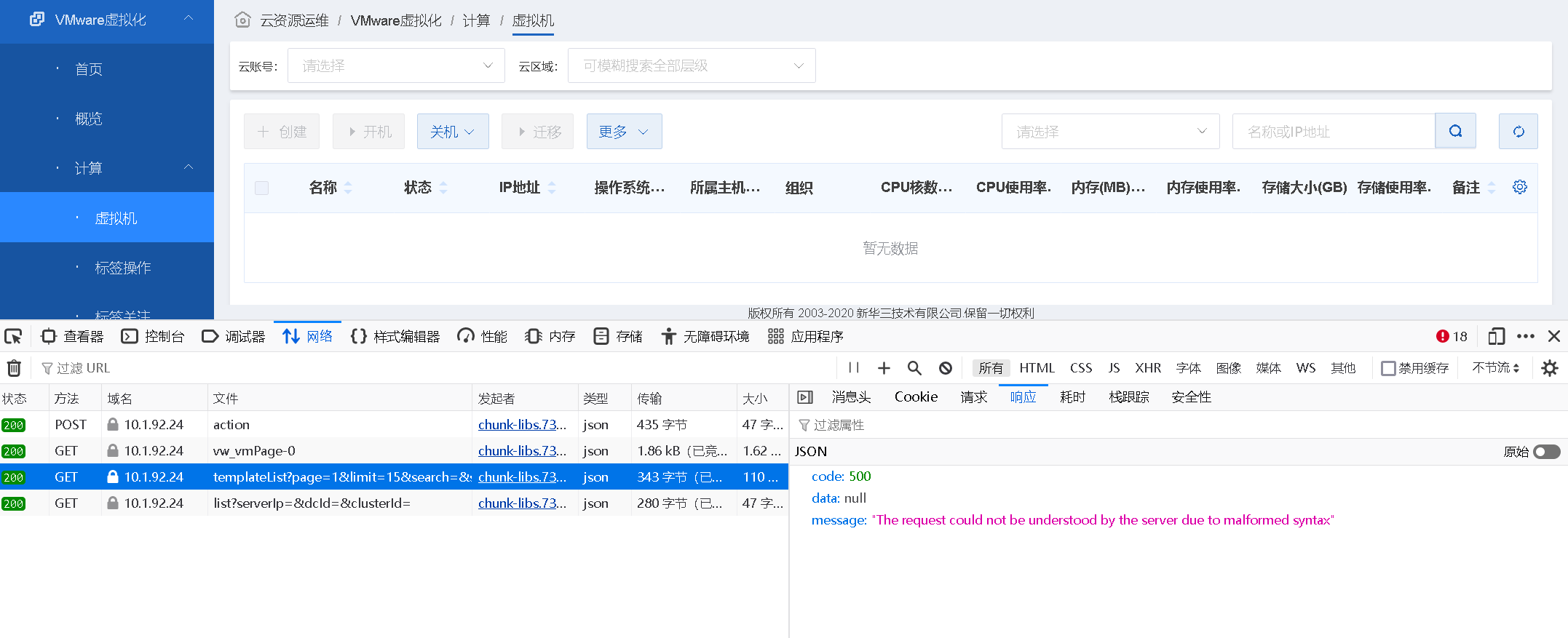Collapse 计算 sidebar group
Viewport: 1568px width, 638px height.
tap(189, 167)
